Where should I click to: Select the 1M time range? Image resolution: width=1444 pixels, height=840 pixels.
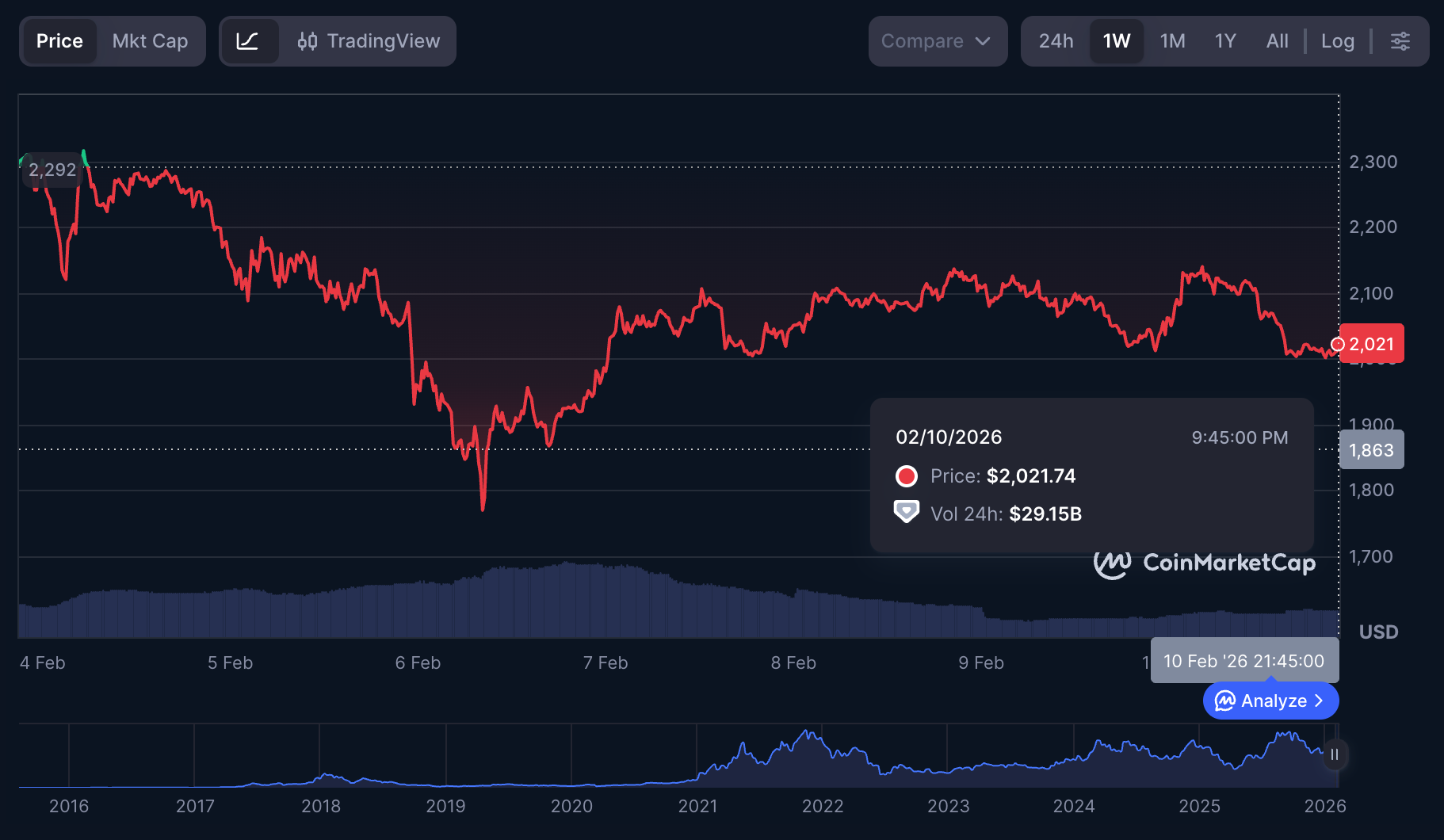pos(1172,41)
